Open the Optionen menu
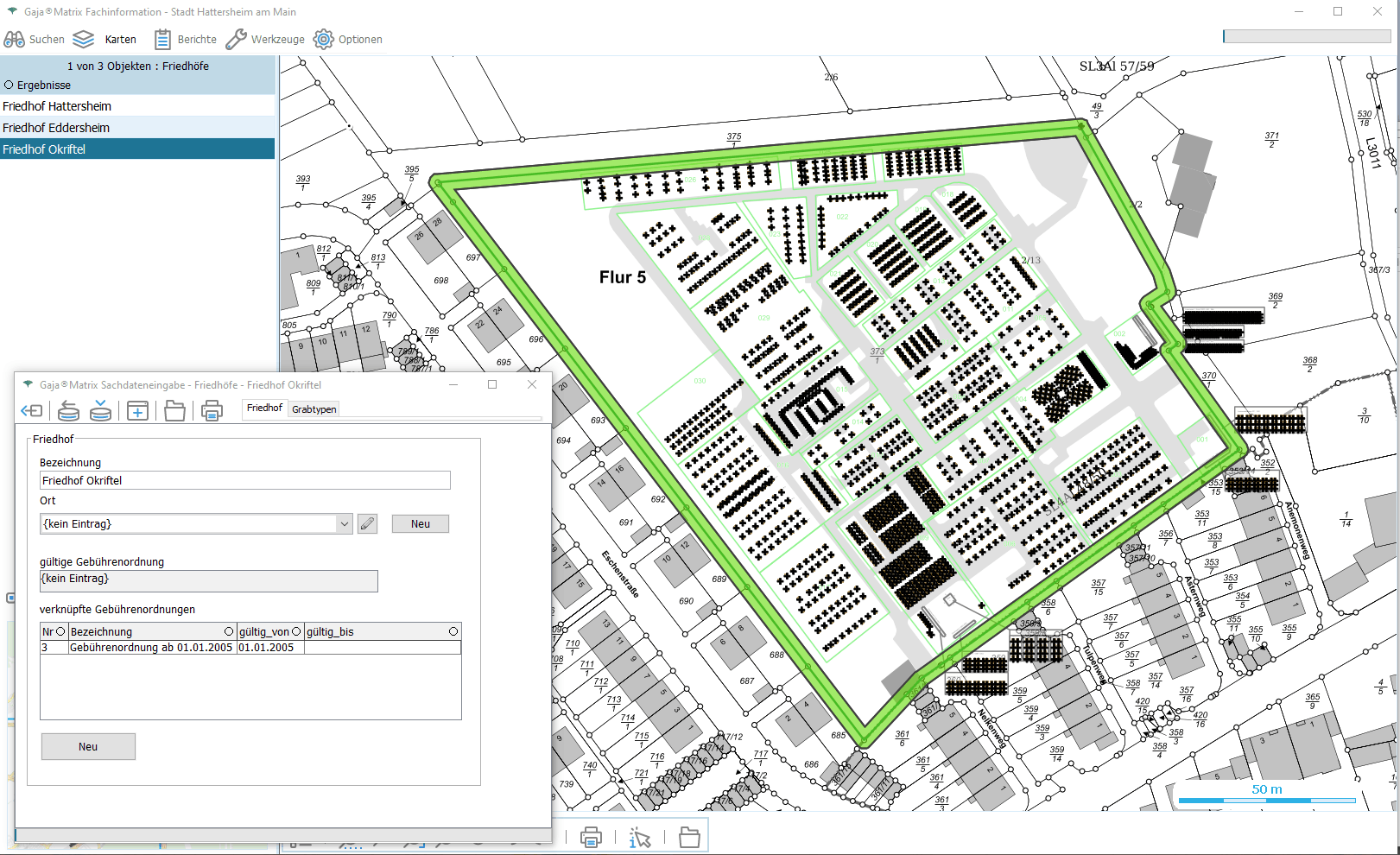Viewport: 1400px width, 855px height. point(348,40)
